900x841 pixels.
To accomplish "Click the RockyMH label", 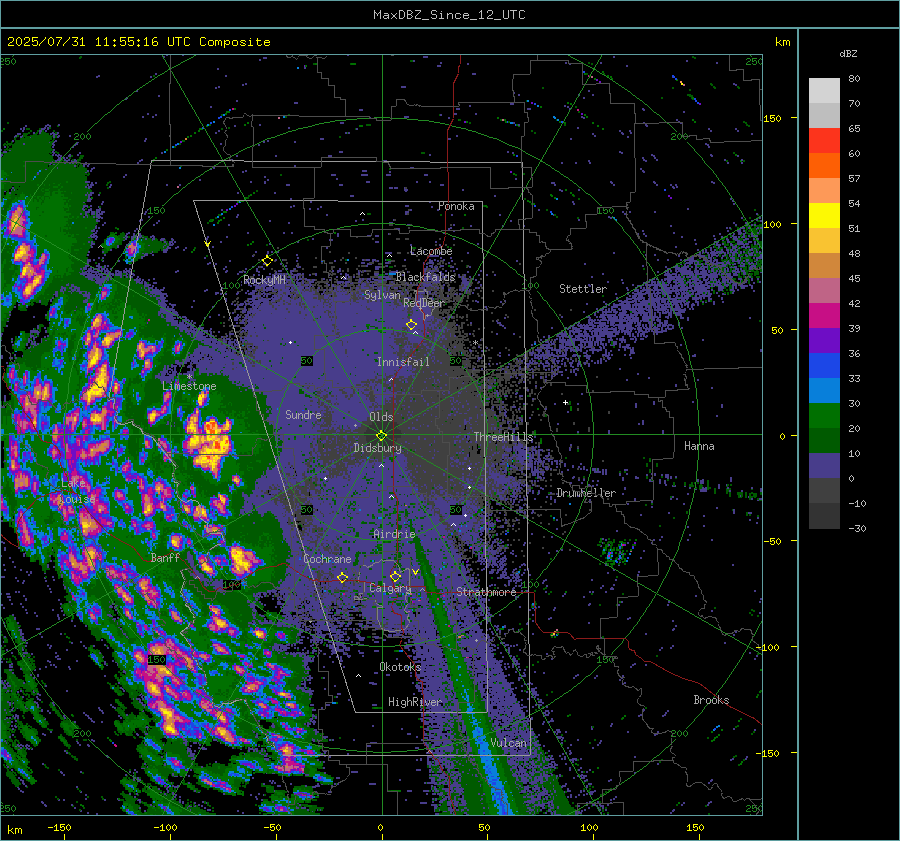I will [264, 280].
